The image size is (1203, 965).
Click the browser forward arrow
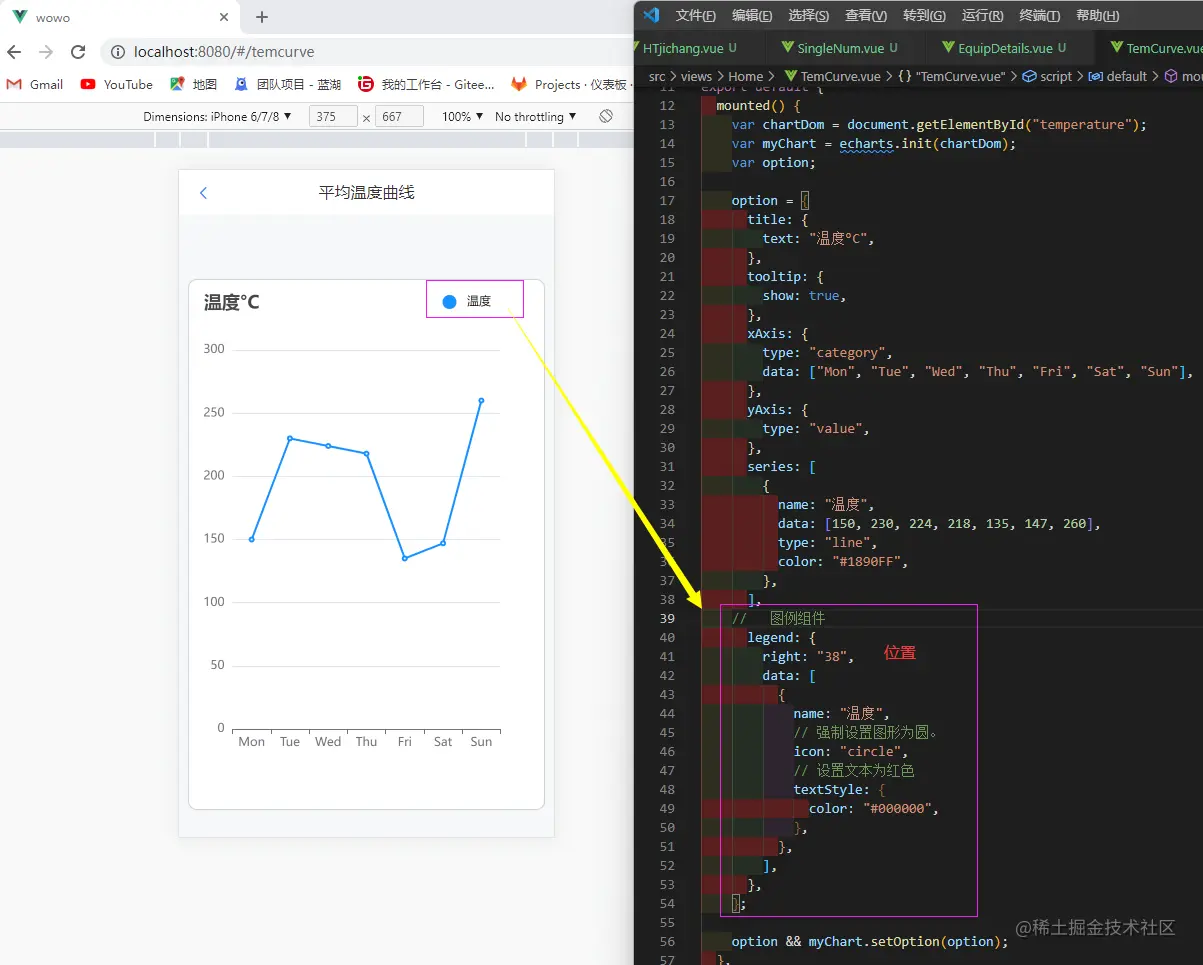pyautogui.click(x=46, y=52)
